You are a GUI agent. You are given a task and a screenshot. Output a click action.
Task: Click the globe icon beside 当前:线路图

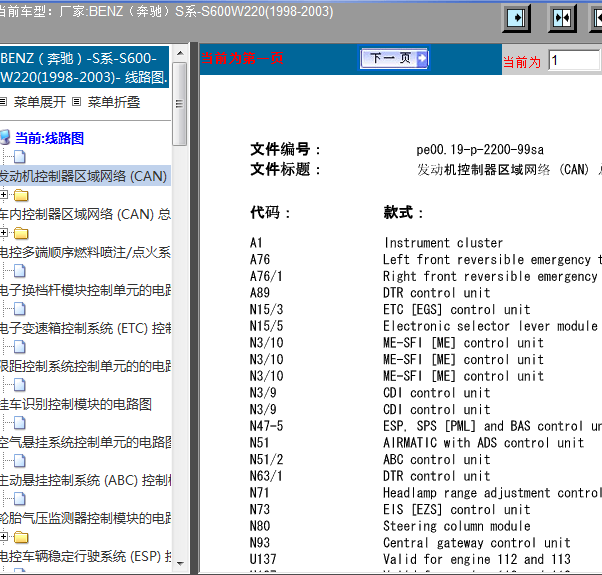[x=5, y=138]
